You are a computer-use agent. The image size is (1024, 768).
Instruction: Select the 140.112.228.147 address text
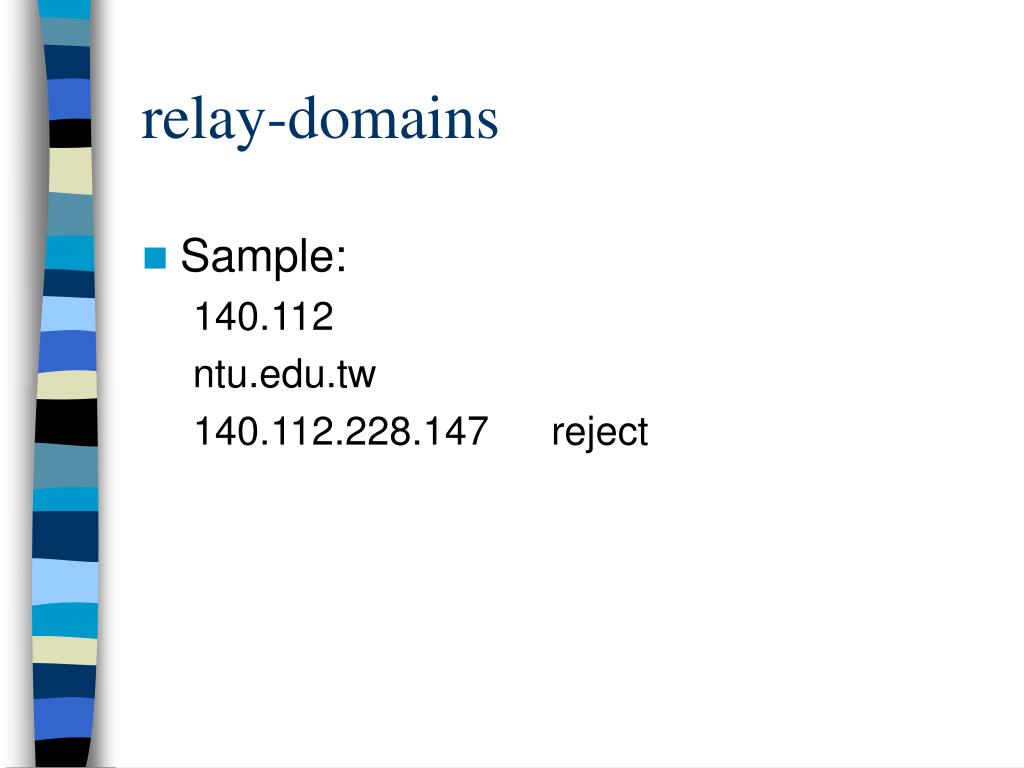(x=341, y=431)
